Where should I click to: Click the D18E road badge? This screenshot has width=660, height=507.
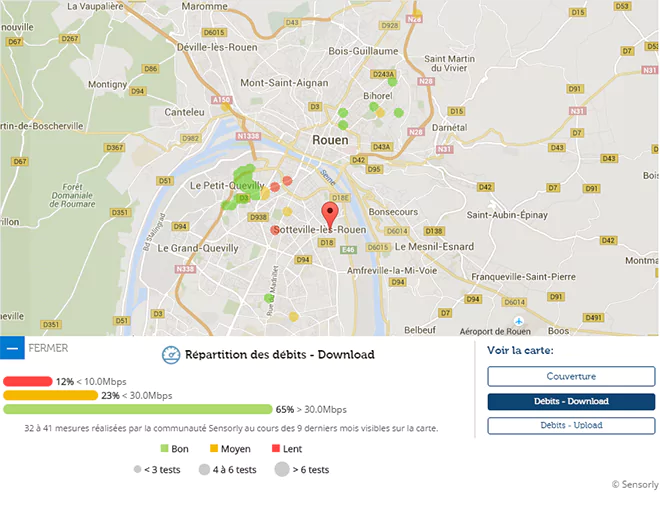tap(340, 198)
